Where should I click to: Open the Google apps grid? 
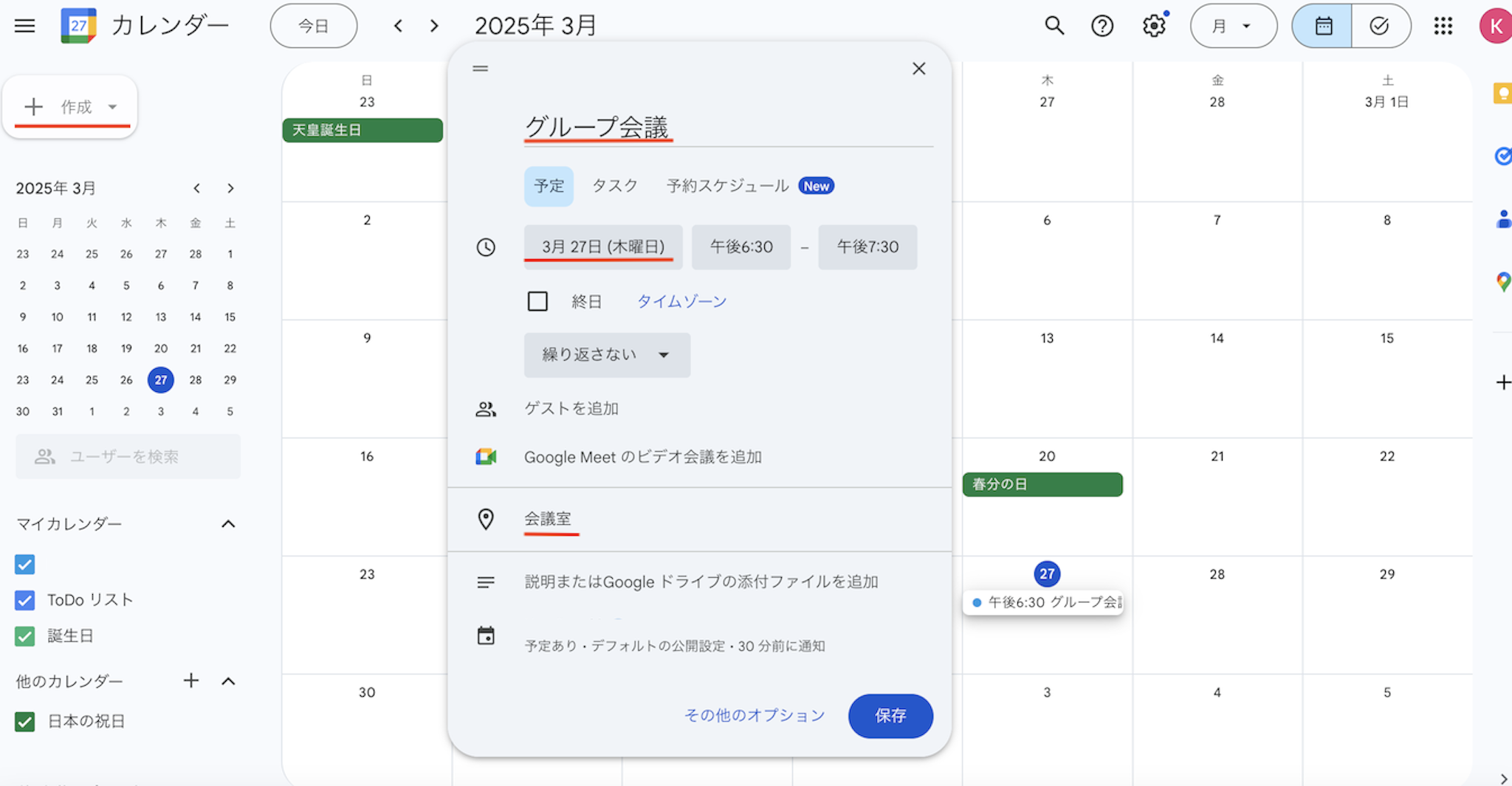pos(1443,26)
